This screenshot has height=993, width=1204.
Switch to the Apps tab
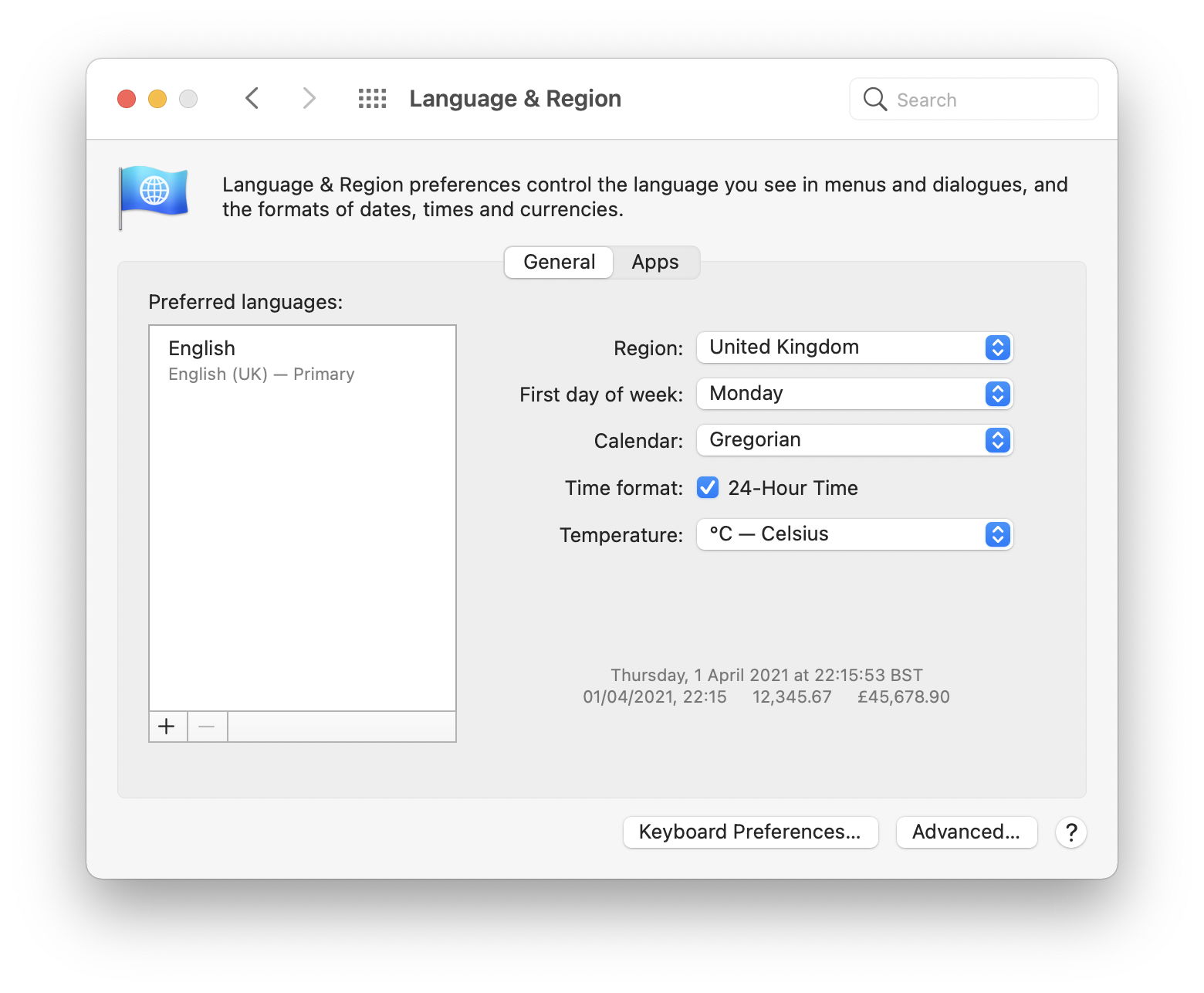click(655, 263)
